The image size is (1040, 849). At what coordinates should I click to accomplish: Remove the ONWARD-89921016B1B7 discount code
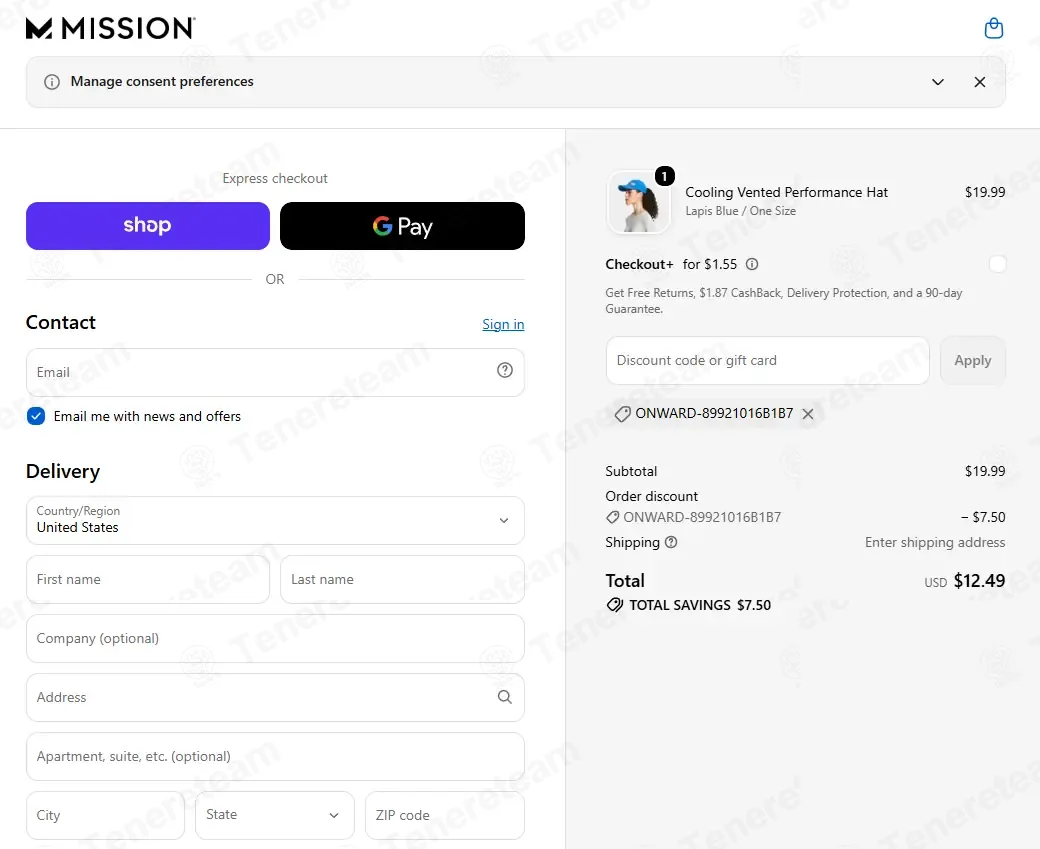coord(808,414)
